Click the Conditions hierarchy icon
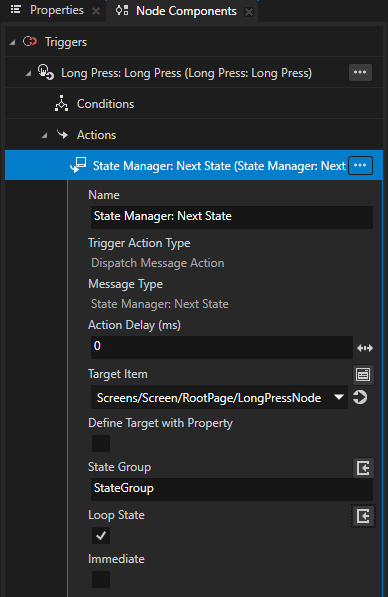The height and width of the screenshot is (597, 388). [61, 103]
